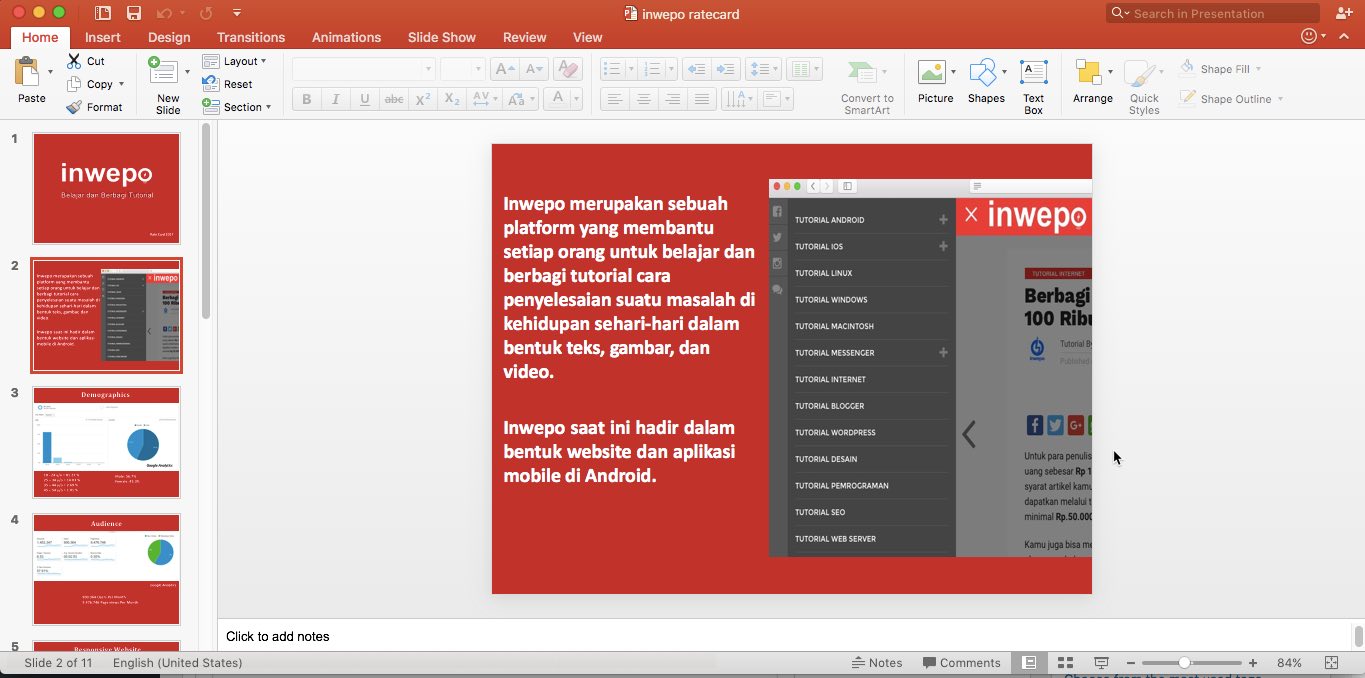Switch to Slide Sorter view
The width and height of the screenshot is (1365, 678).
(1065, 663)
